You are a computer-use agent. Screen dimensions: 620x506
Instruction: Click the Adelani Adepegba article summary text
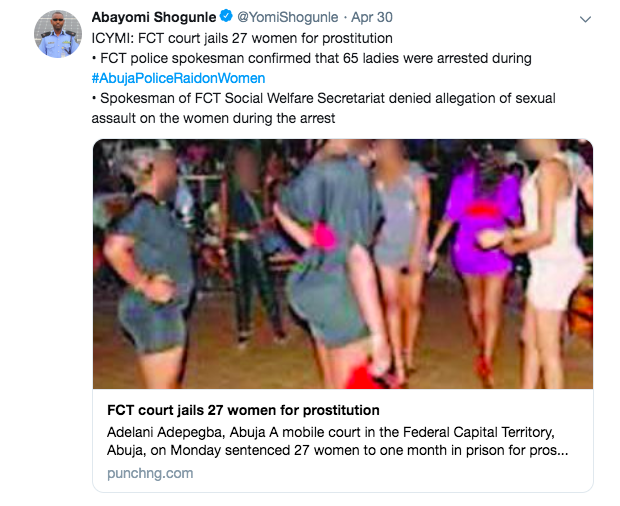click(337, 441)
